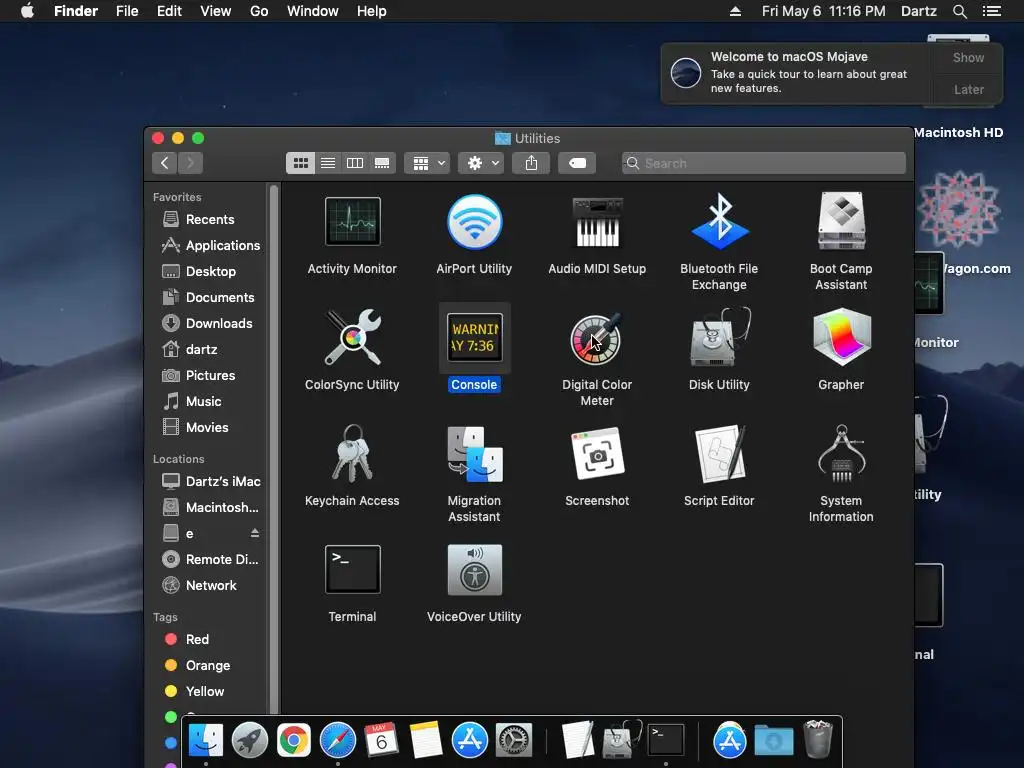The image size is (1024, 768).
Task: Open the gear Action dropdown menu
Action: coord(482,163)
